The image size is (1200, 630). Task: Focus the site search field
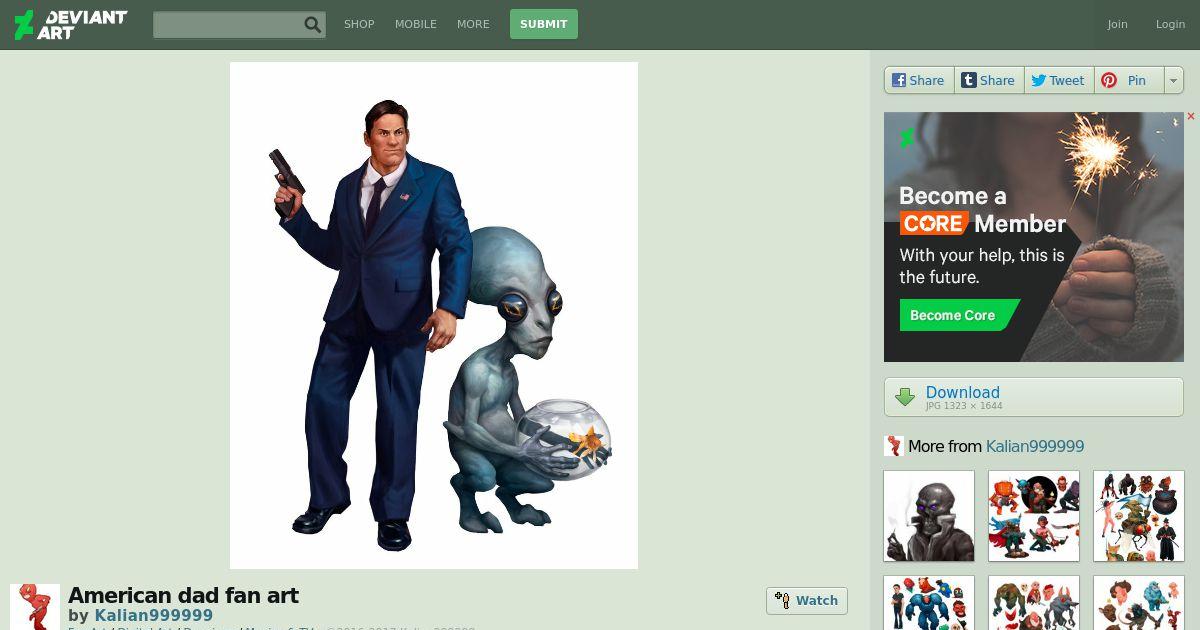(x=239, y=25)
